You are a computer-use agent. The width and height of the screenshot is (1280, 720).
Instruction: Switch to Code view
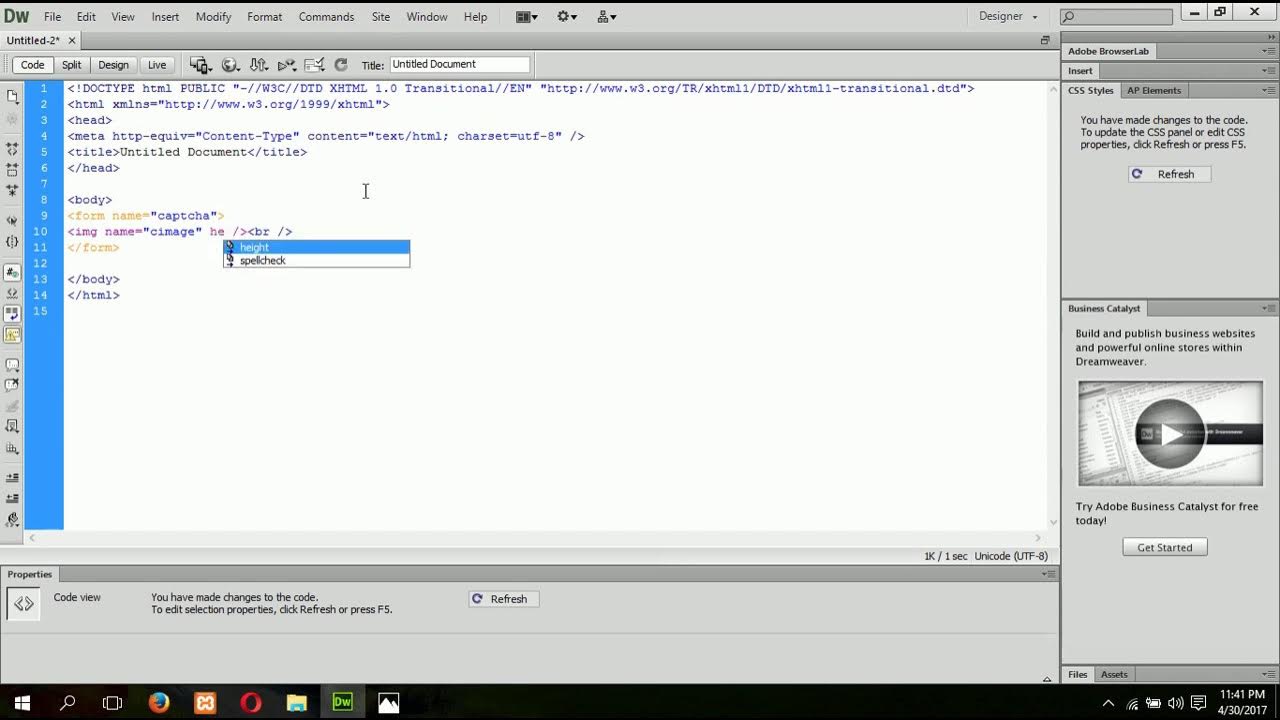tap(33, 65)
